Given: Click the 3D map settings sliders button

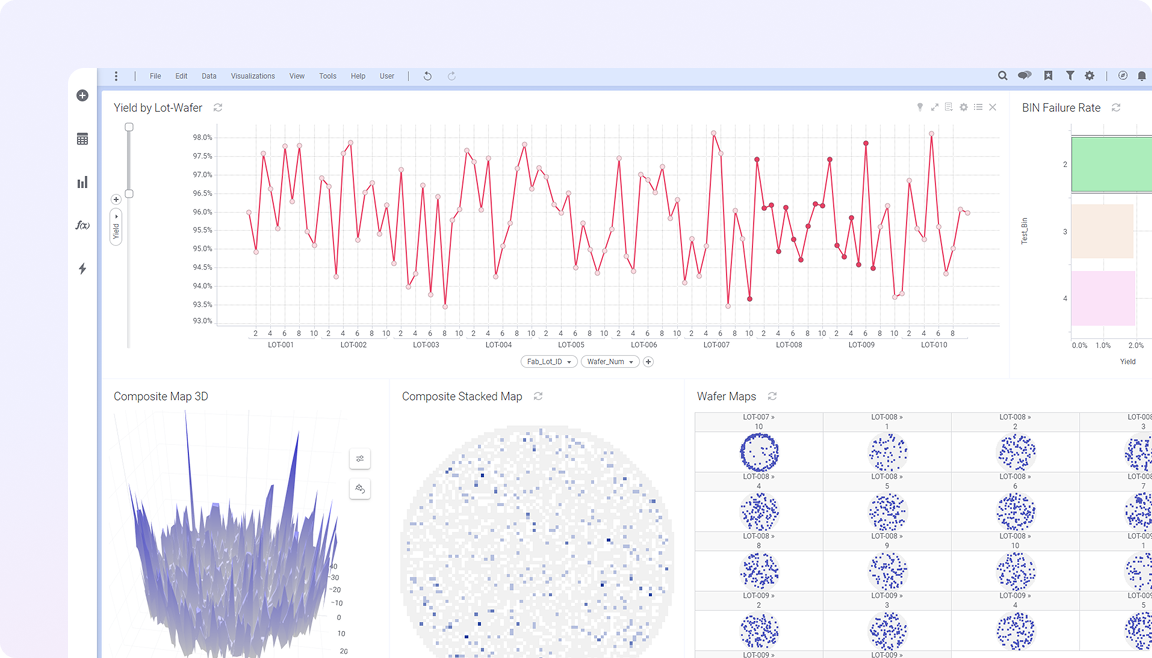Looking at the screenshot, I should [360, 459].
